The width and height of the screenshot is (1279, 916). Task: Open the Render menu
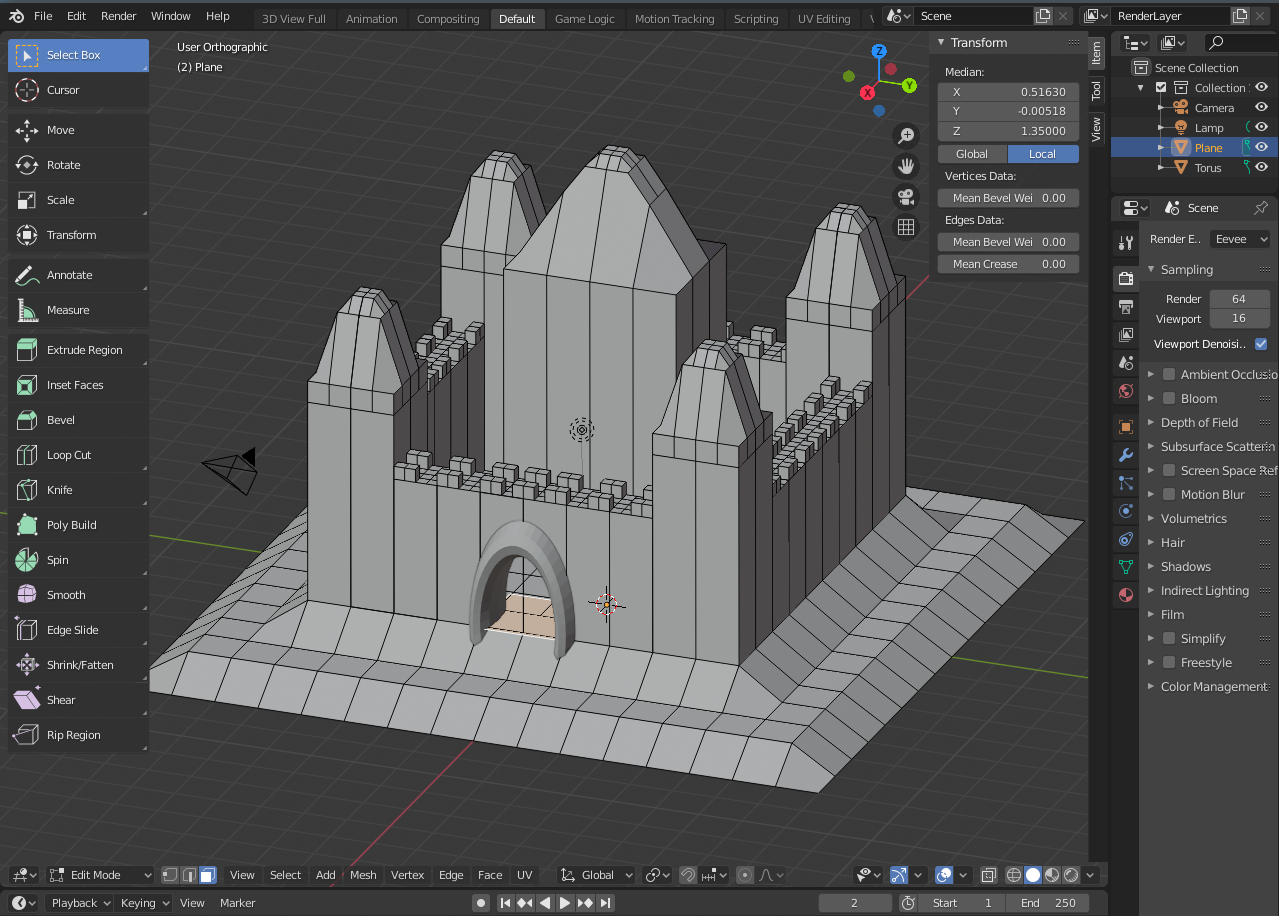(x=119, y=16)
